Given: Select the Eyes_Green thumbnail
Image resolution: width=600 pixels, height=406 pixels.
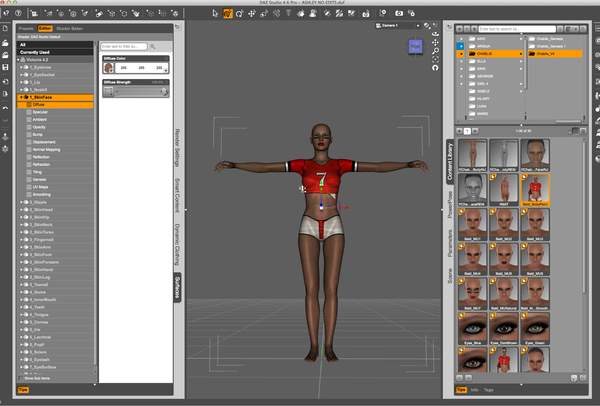Looking at the screenshot, I should click(x=535, y=328).
